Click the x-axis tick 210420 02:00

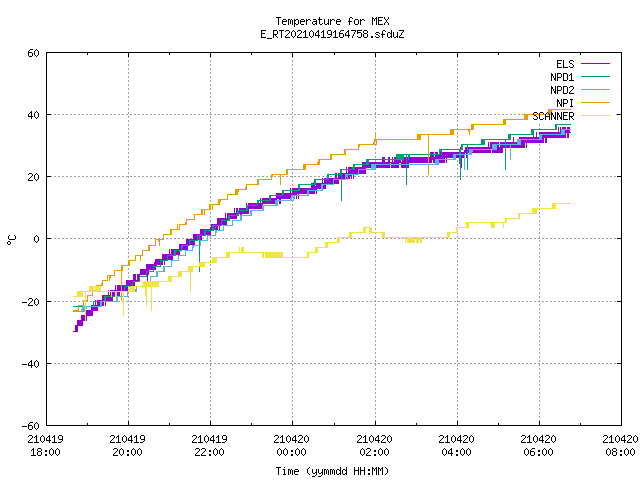coord(374,446)
